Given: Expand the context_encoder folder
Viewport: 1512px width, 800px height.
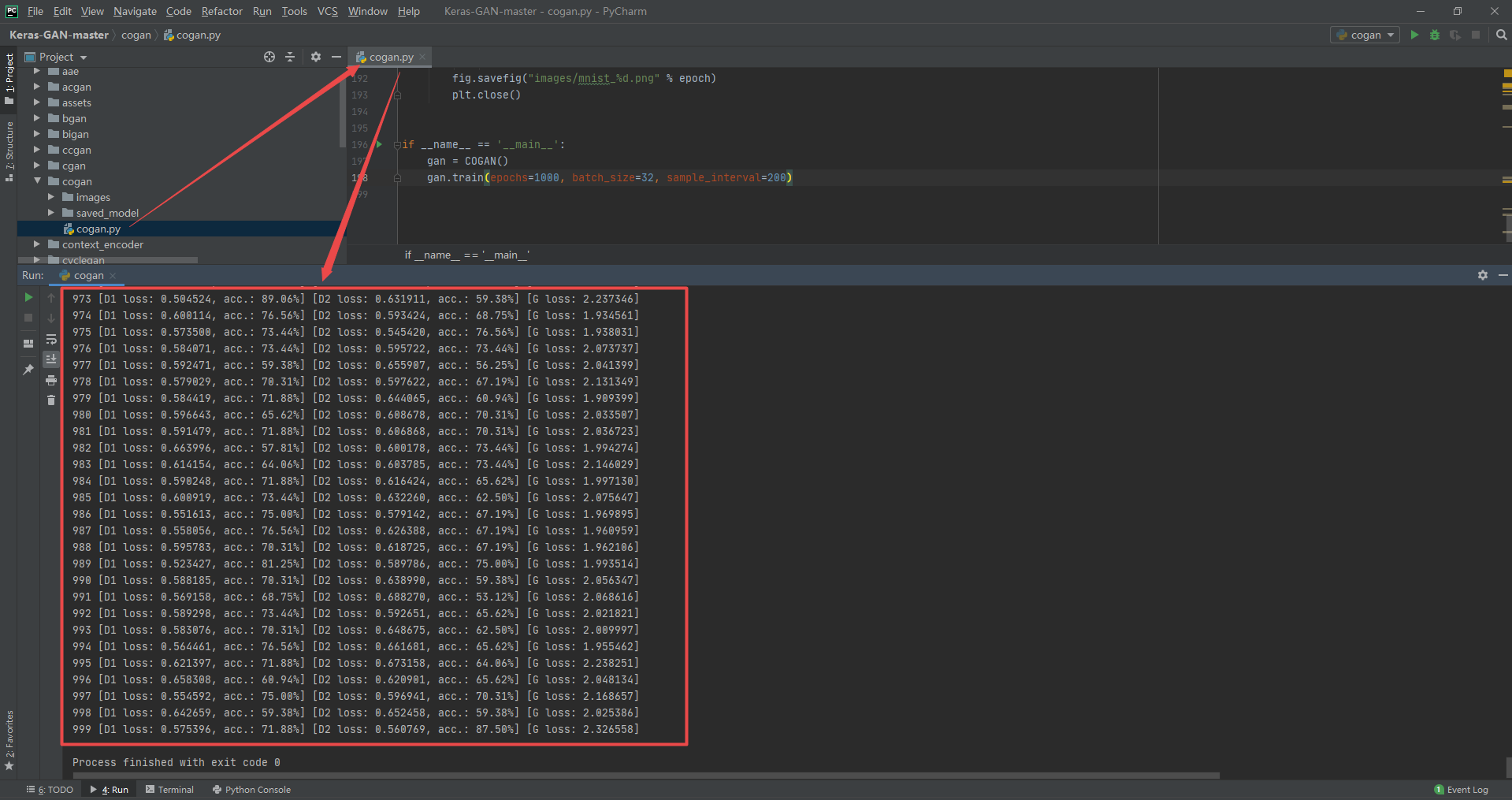Looking at the screenshot, I should 36,244.
